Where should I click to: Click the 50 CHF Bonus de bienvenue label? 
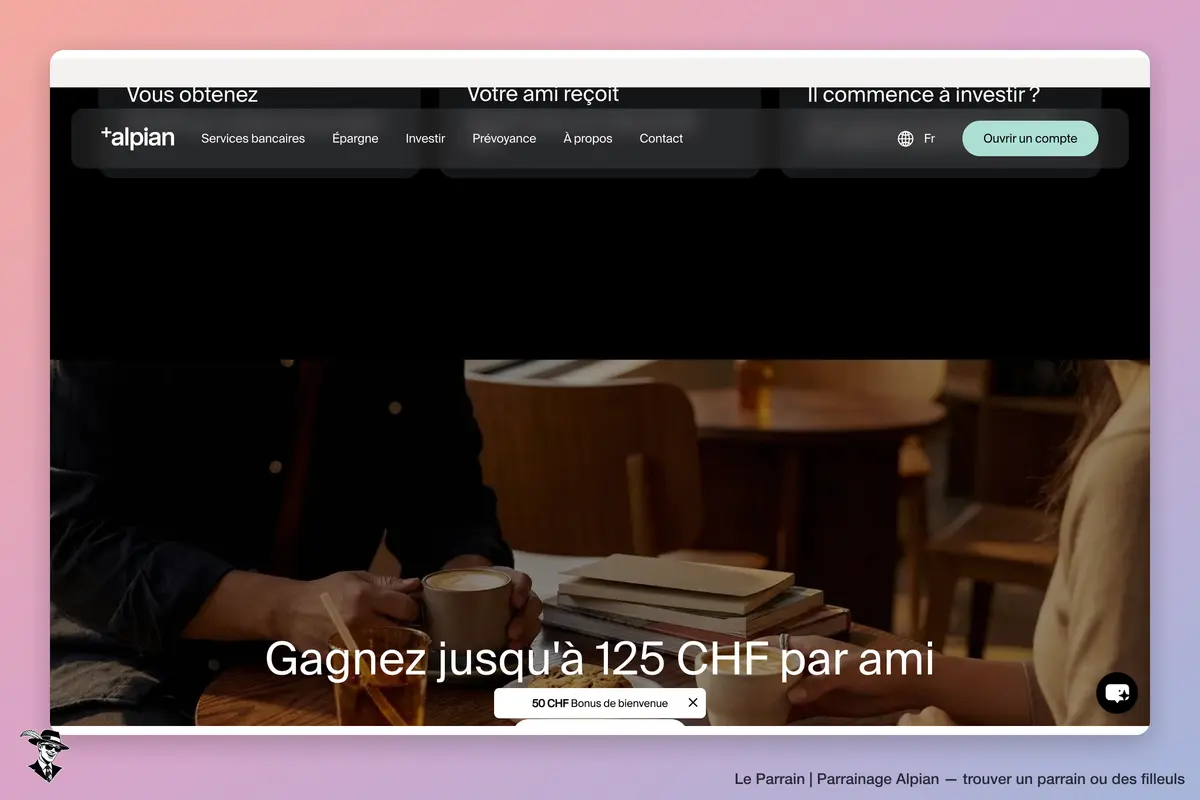600,703
